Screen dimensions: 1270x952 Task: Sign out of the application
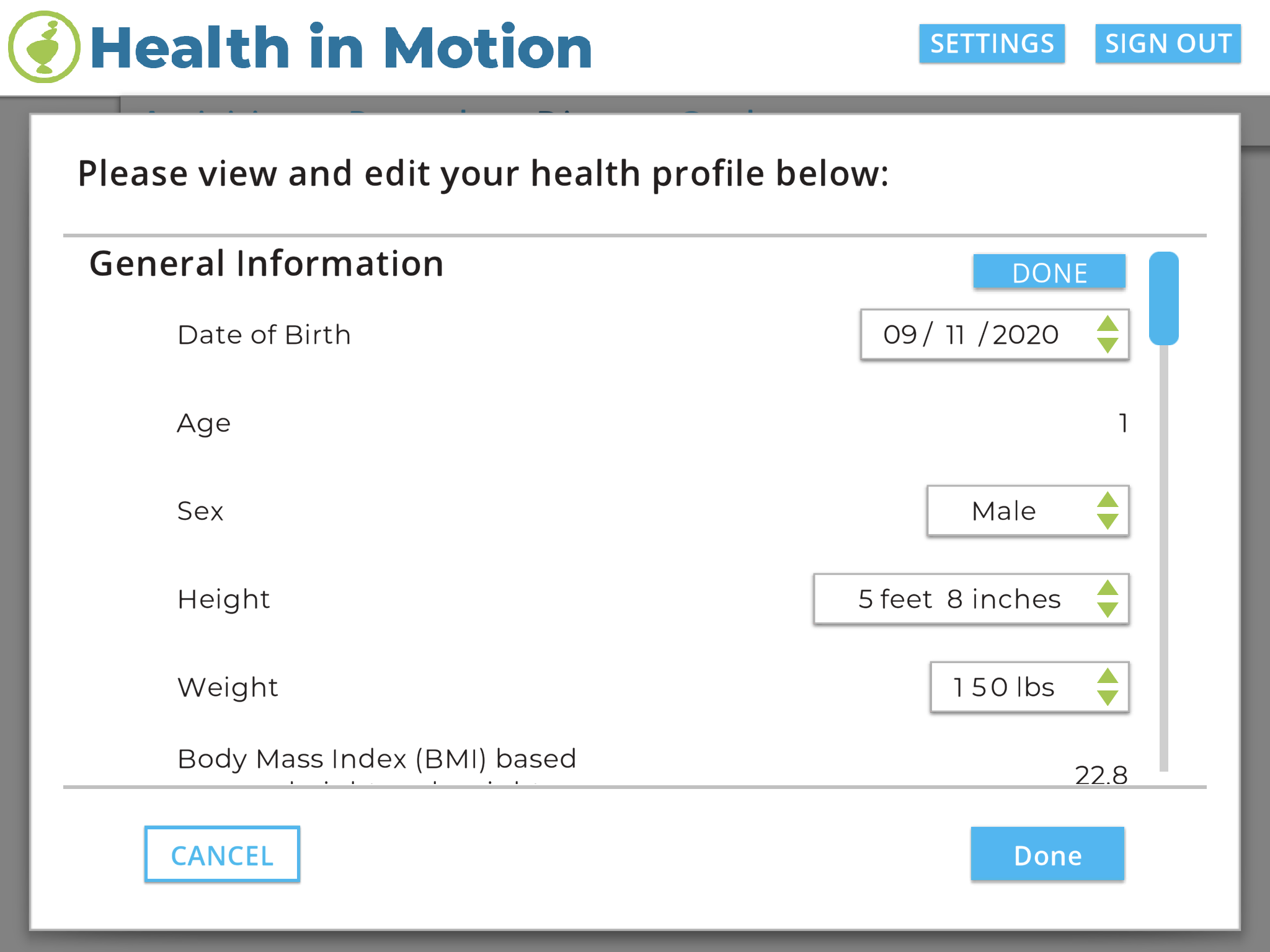[1168, 44]
